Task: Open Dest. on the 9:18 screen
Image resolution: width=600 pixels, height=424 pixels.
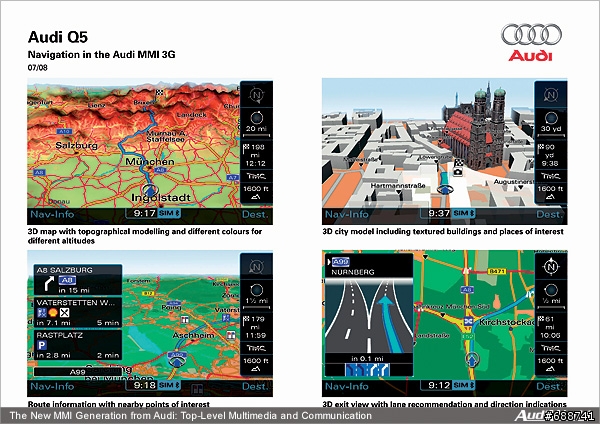Action: (x=255, y=386)
